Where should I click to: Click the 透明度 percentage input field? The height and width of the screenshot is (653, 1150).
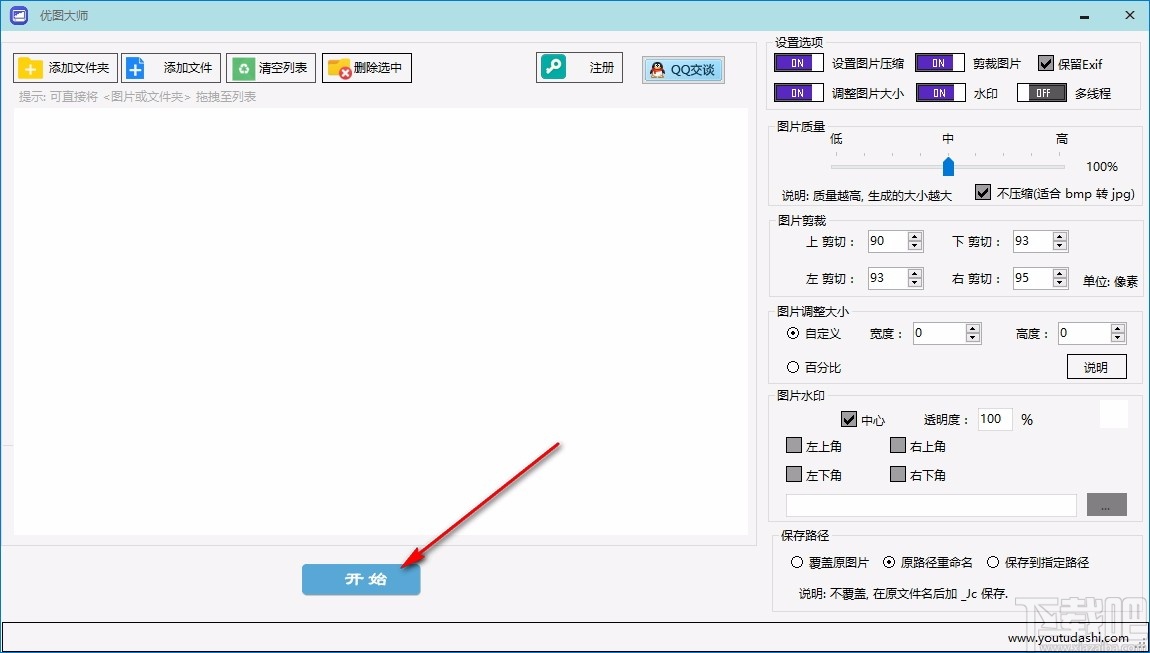coord(994,419)
